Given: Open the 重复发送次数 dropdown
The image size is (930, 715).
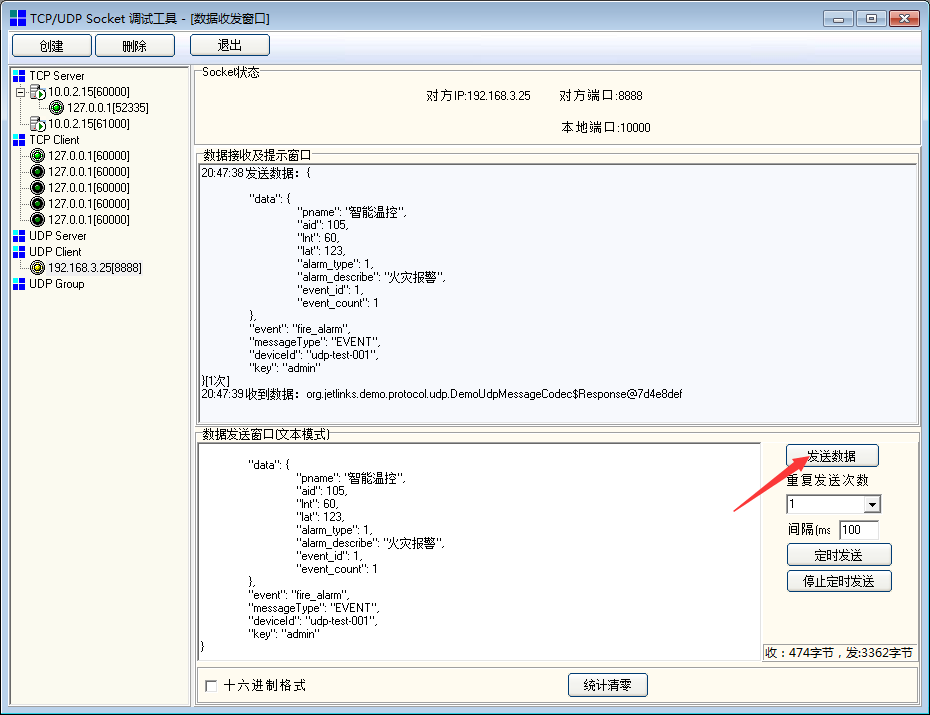Looking at the screenshot, I should 871,505.
